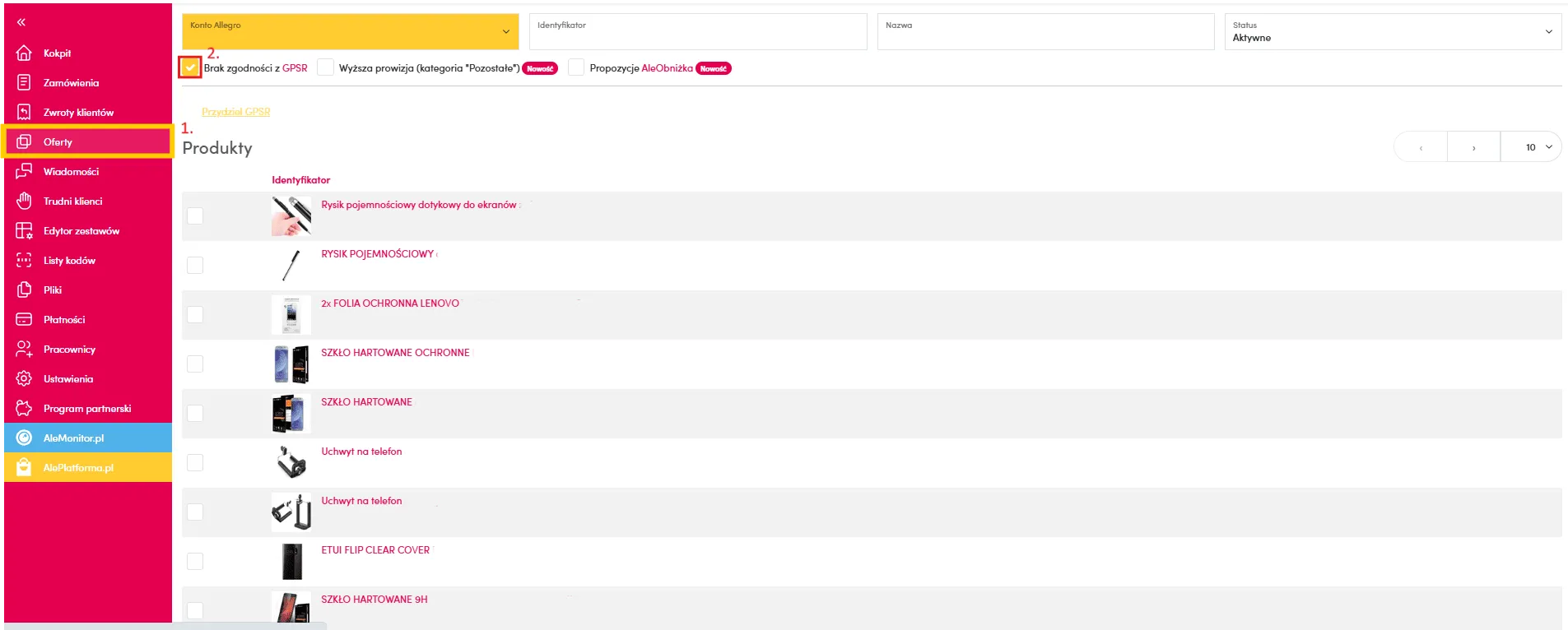Open the Status Aktywne dropdown
1568x630 pixels.
click(x=1392, y=31)
